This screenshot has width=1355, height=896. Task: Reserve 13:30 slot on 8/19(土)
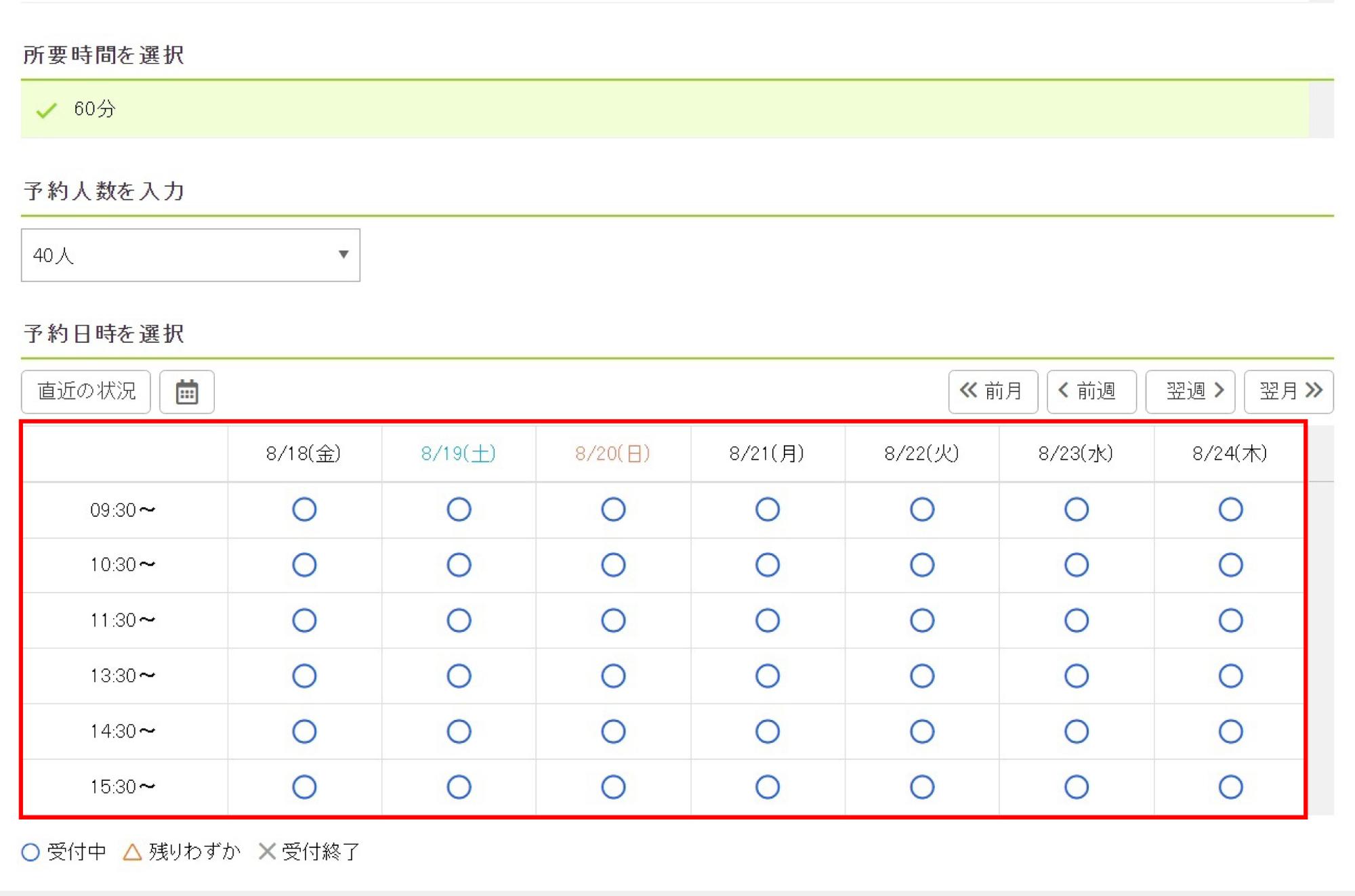[x=459, y=676]
